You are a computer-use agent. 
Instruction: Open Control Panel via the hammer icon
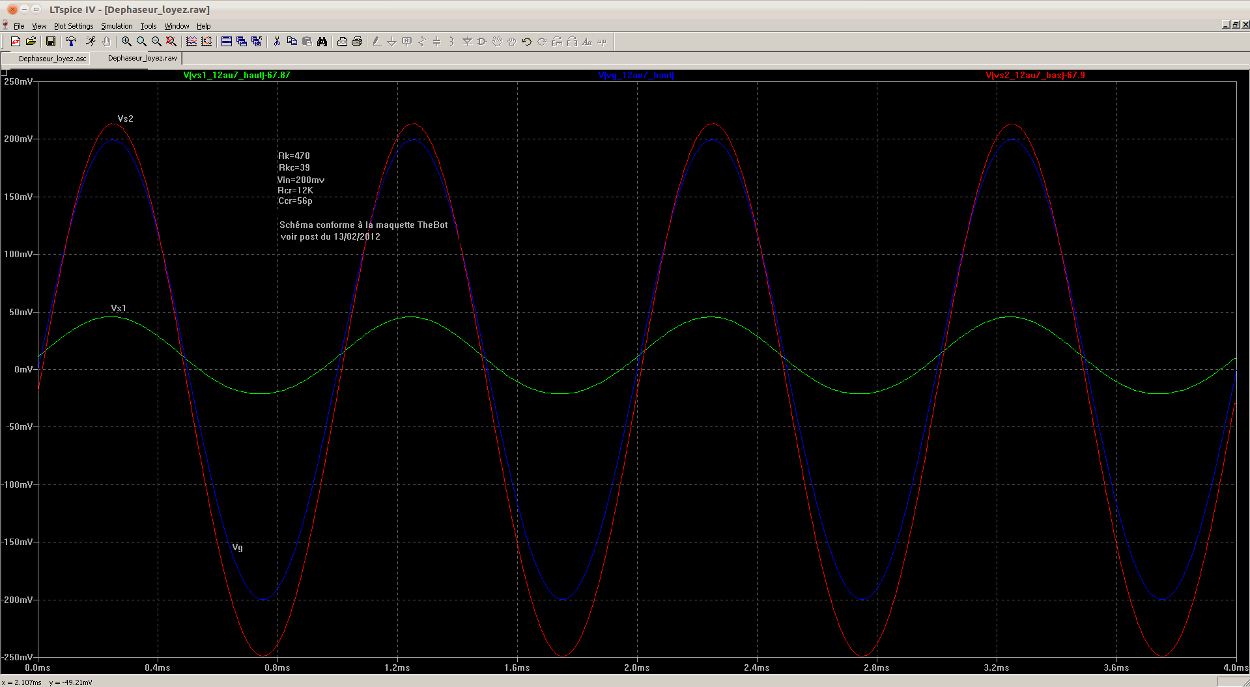pyautogui.click(x=71, y=41)
